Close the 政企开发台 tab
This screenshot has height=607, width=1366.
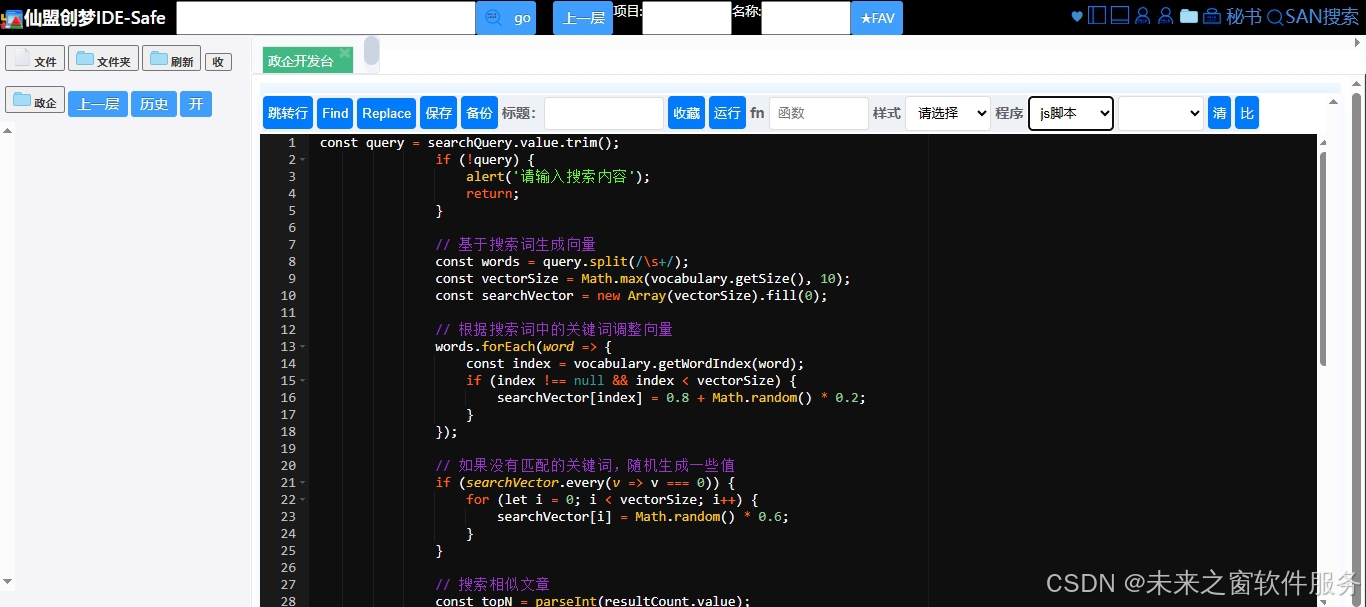[345, 53]
